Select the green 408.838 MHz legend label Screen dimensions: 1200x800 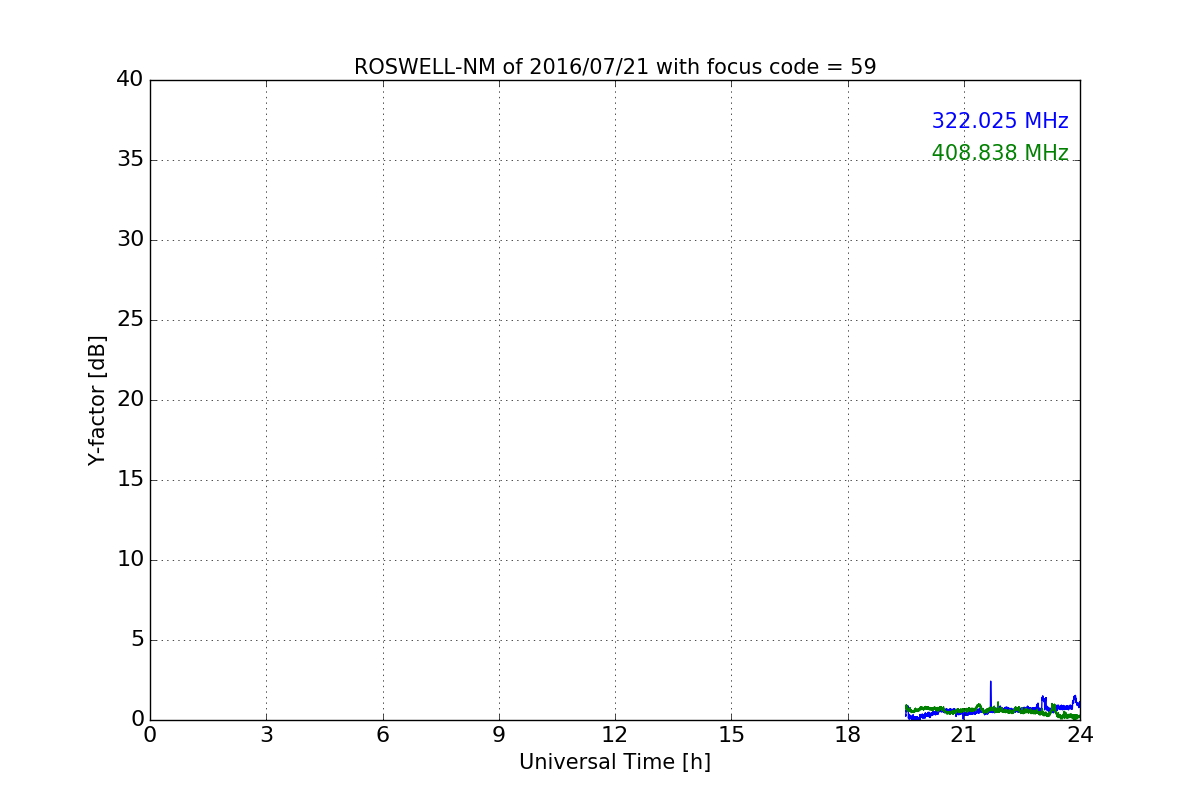coord(1000,153)
